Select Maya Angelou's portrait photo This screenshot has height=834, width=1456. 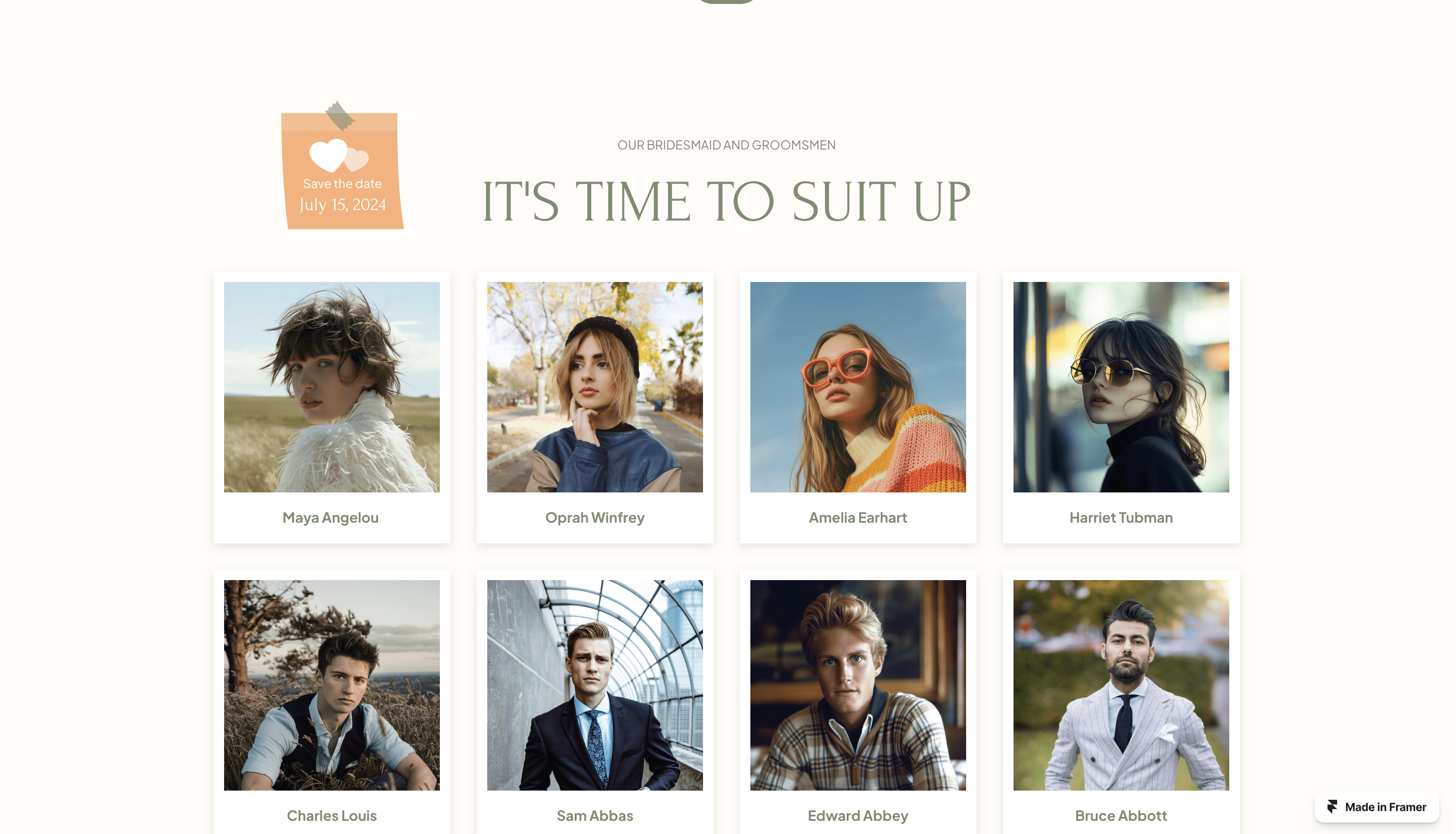tap(332, 387)
